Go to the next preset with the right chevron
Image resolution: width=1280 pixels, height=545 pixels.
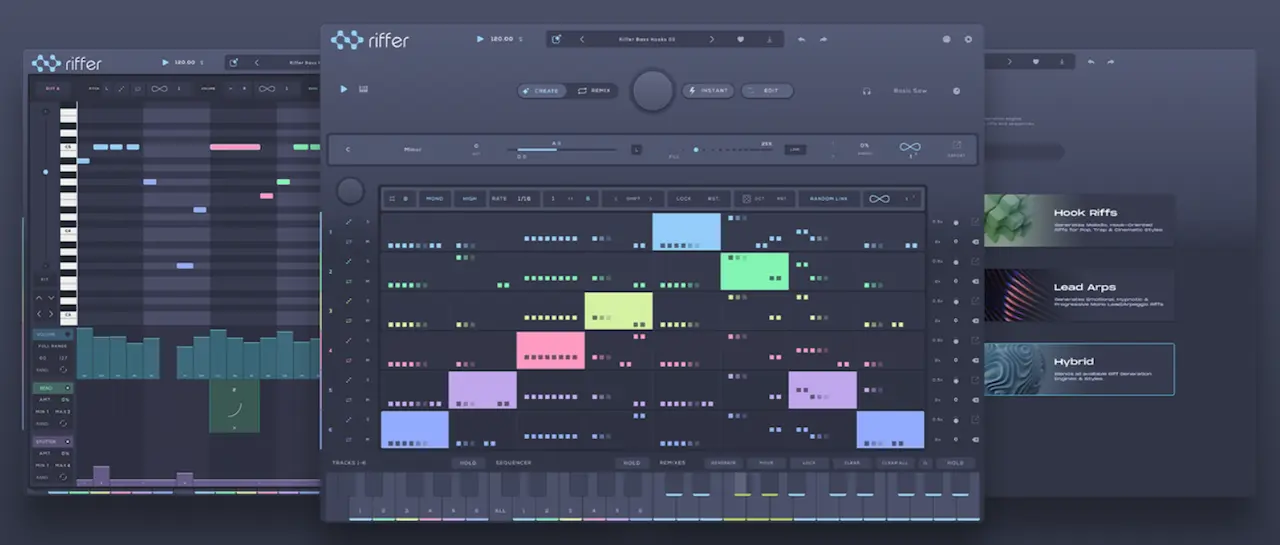click(712, 39)
